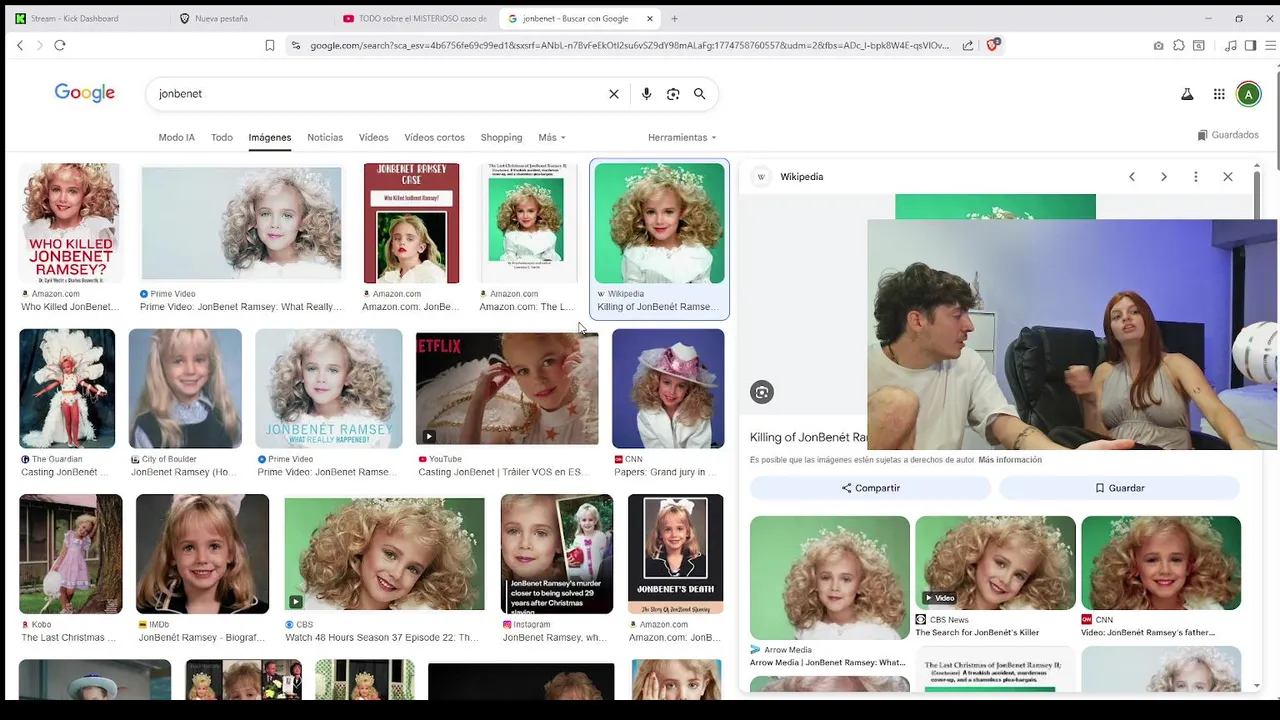Switch to the Vídeos tab

coord(374,137)
